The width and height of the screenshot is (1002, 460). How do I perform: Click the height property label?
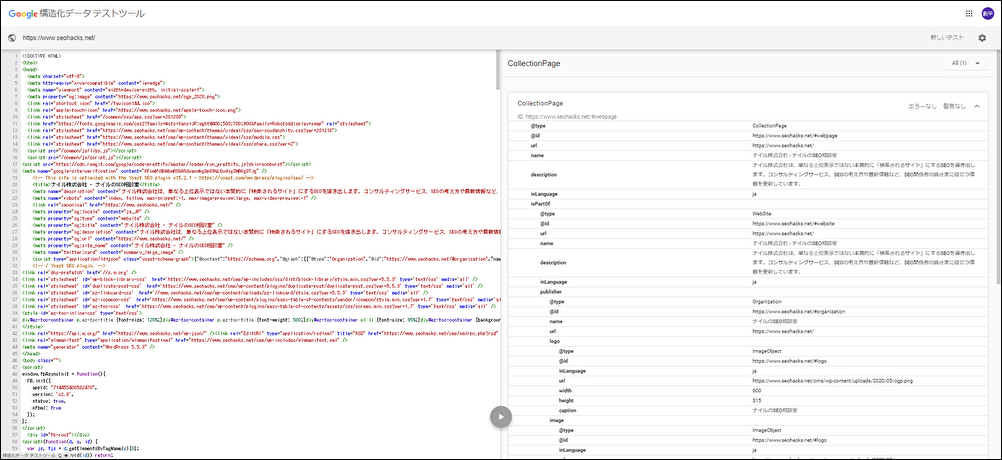coord(566,400)
